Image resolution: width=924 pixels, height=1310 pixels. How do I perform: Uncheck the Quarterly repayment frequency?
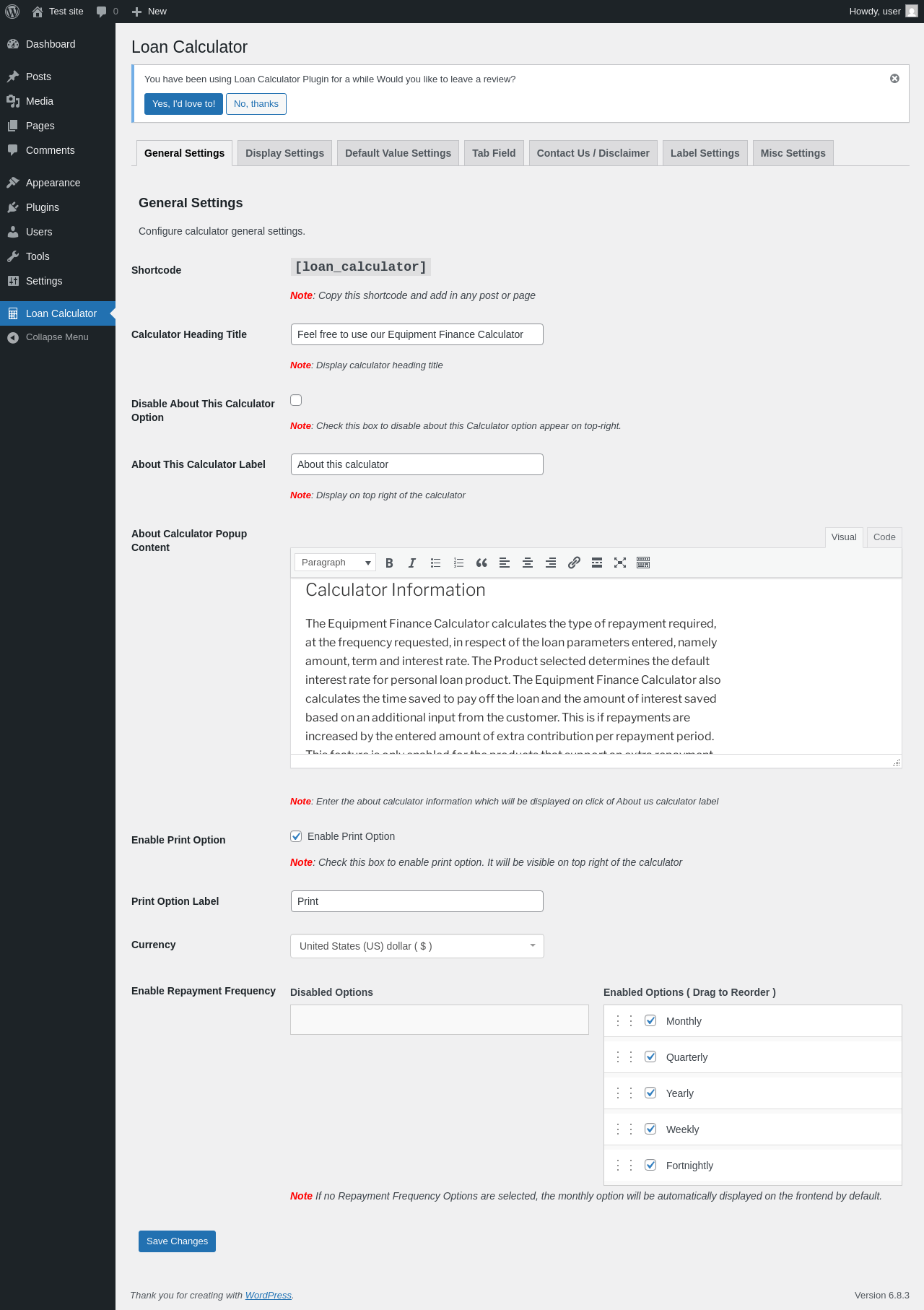650,1057
